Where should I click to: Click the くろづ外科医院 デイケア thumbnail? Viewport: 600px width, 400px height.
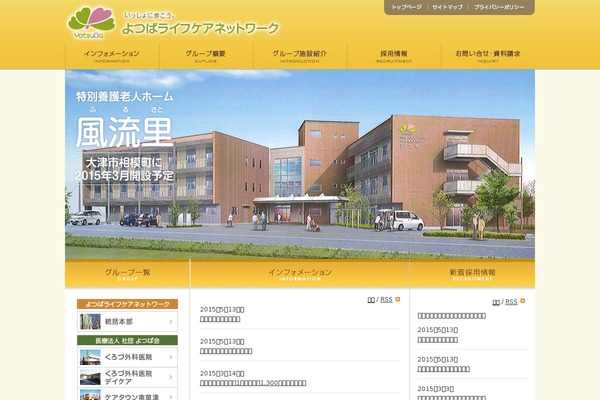[90, 377]
